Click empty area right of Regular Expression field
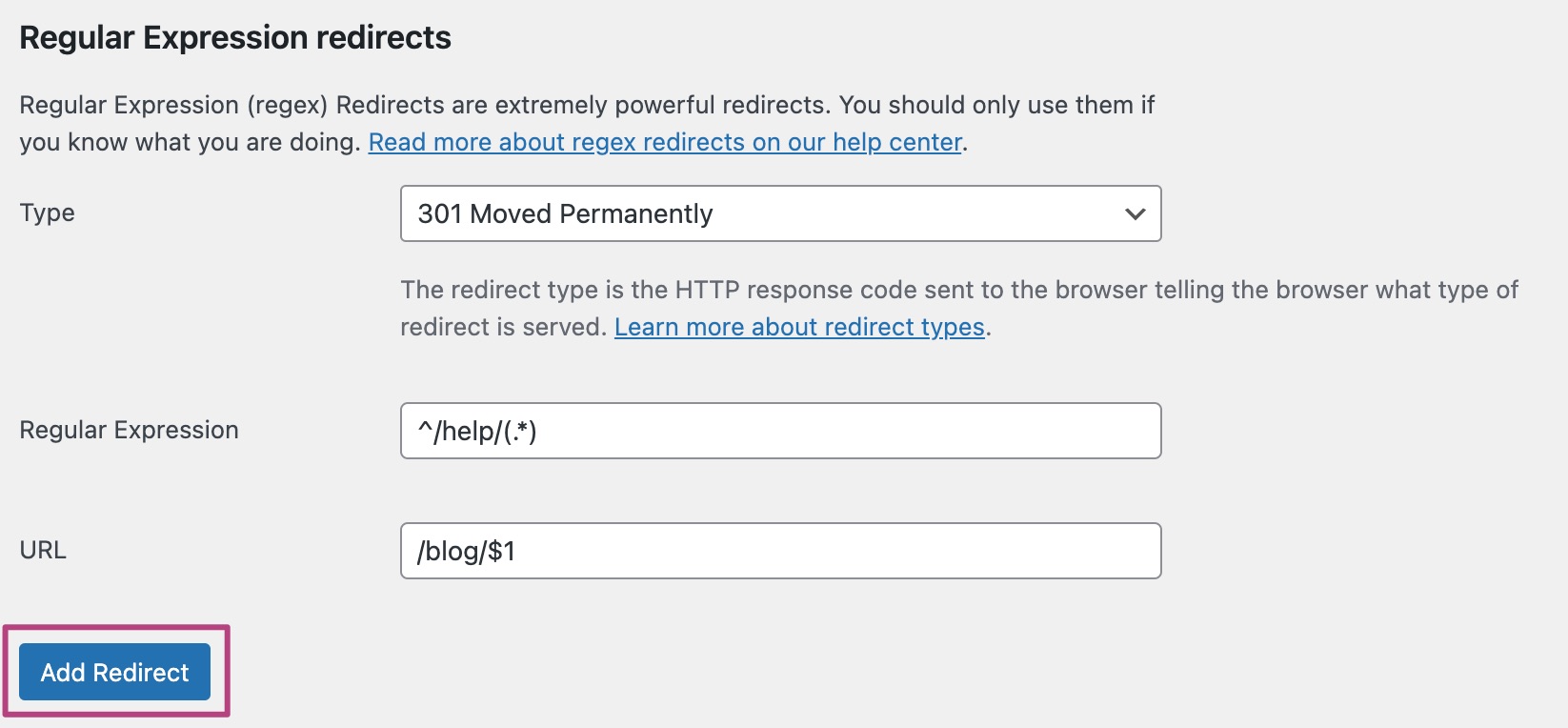The image size is (1568, 728). pyautogui.click(x=1362, y=431)
